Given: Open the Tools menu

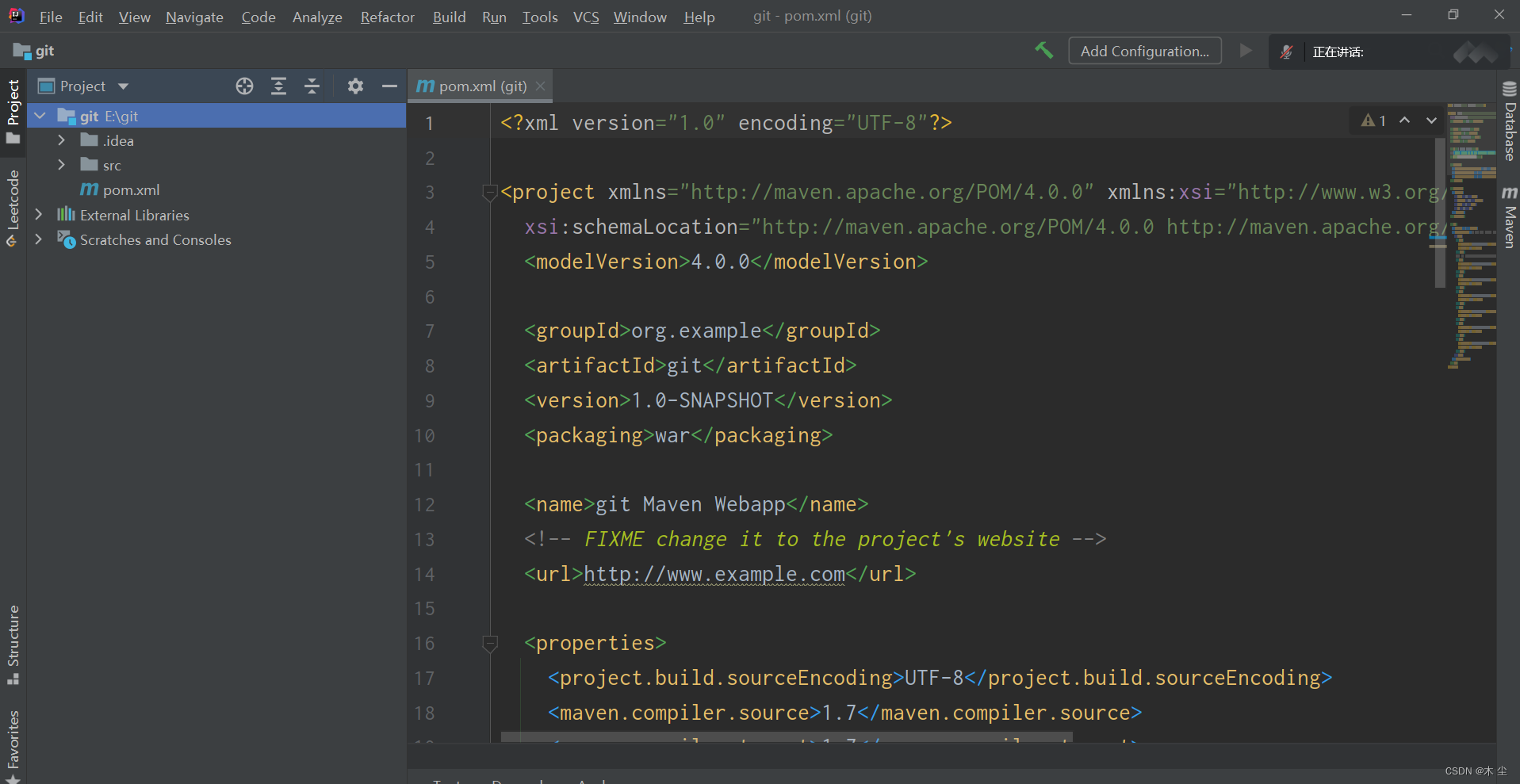Looking at the screenshot, I should pos(540,17).
